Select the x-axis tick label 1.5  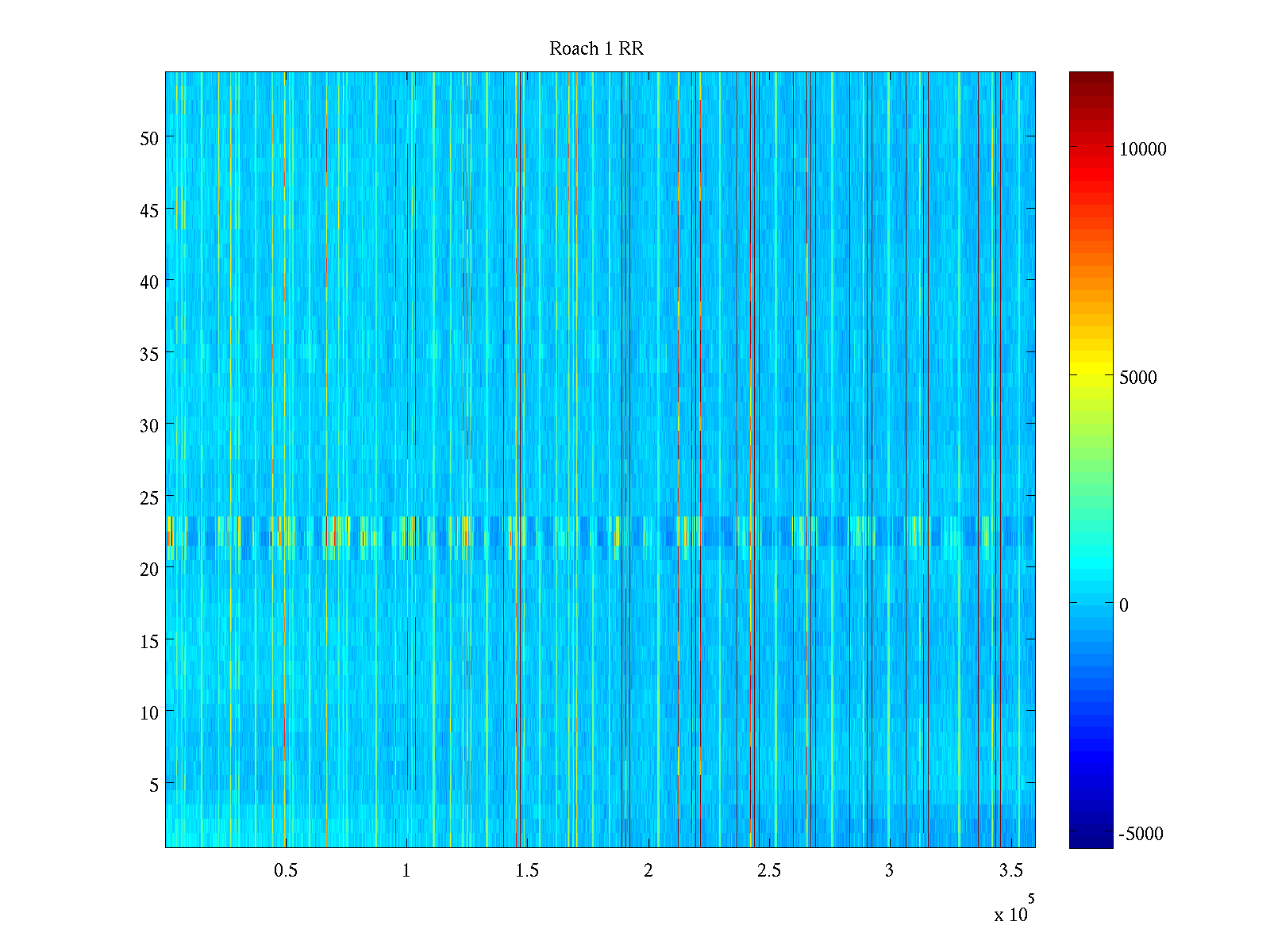point(527,871)
